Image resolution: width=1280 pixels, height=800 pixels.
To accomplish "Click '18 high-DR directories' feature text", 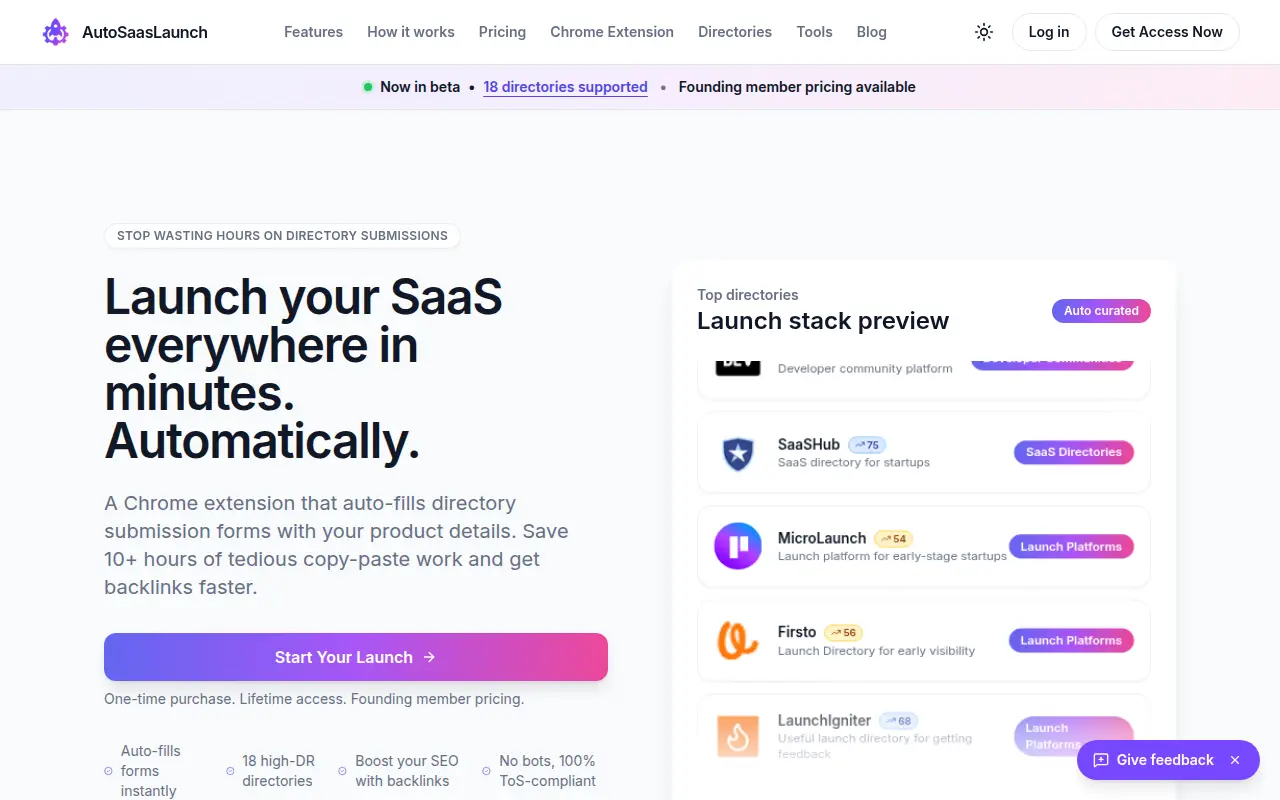I will (277, 771).
